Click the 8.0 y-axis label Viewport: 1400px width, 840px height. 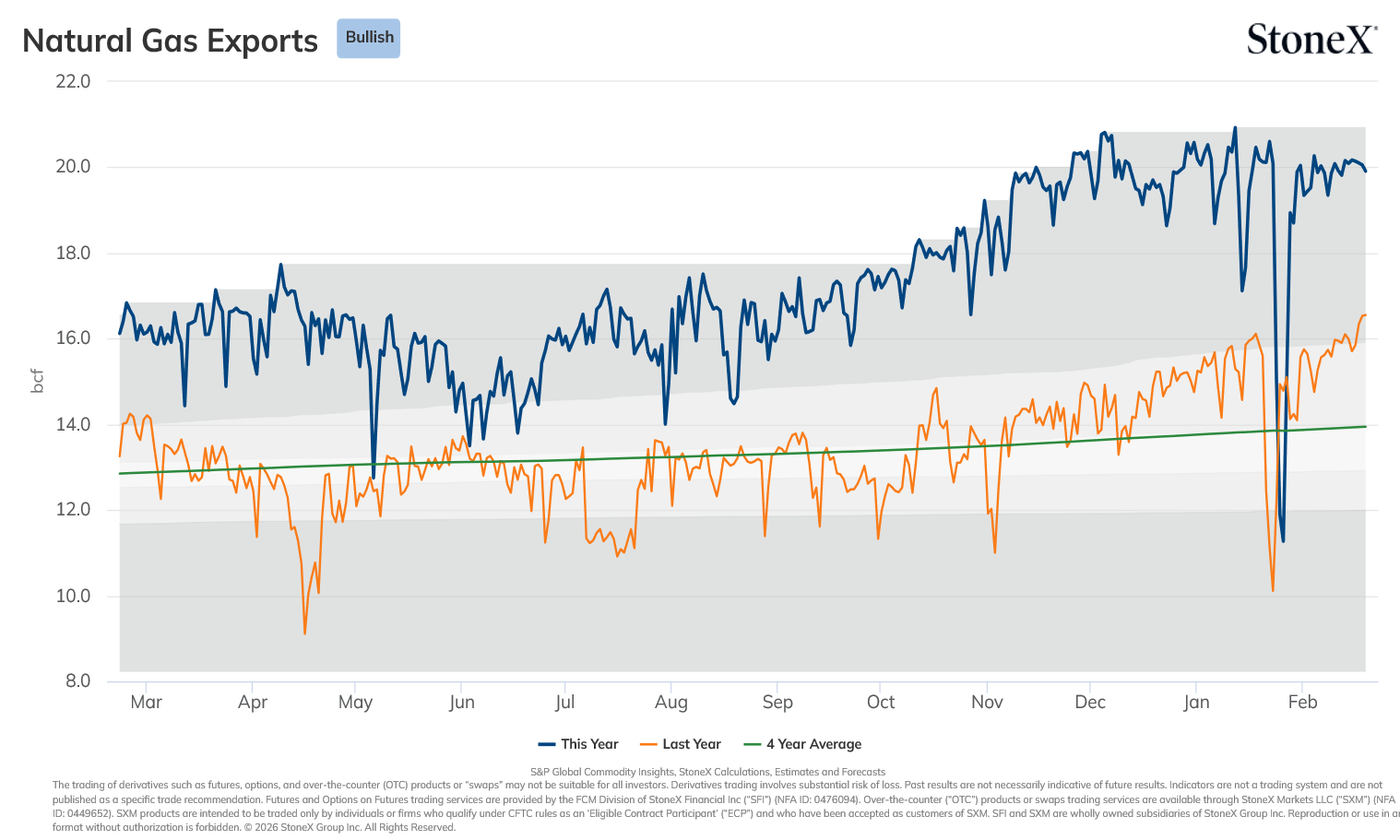click(77, 681)
